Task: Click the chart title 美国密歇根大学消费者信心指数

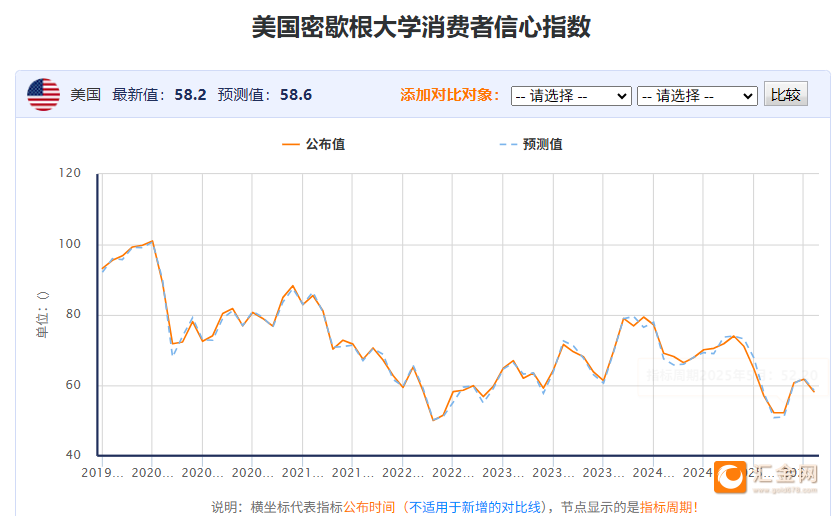Action: tap(421, 27)
